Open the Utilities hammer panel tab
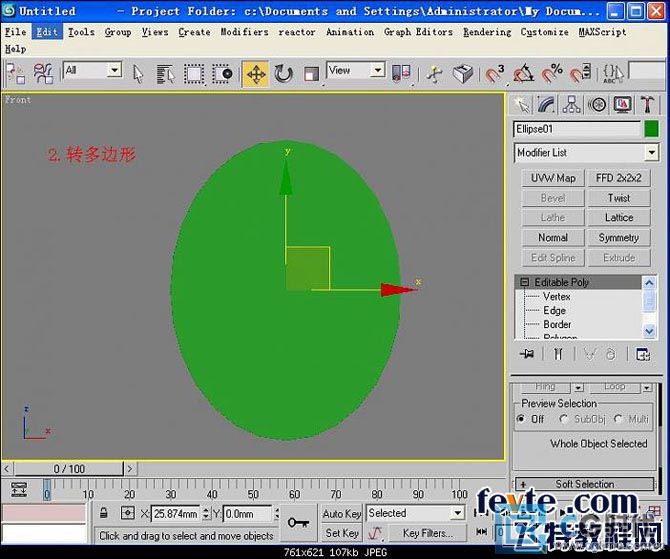 click(647, 104)
